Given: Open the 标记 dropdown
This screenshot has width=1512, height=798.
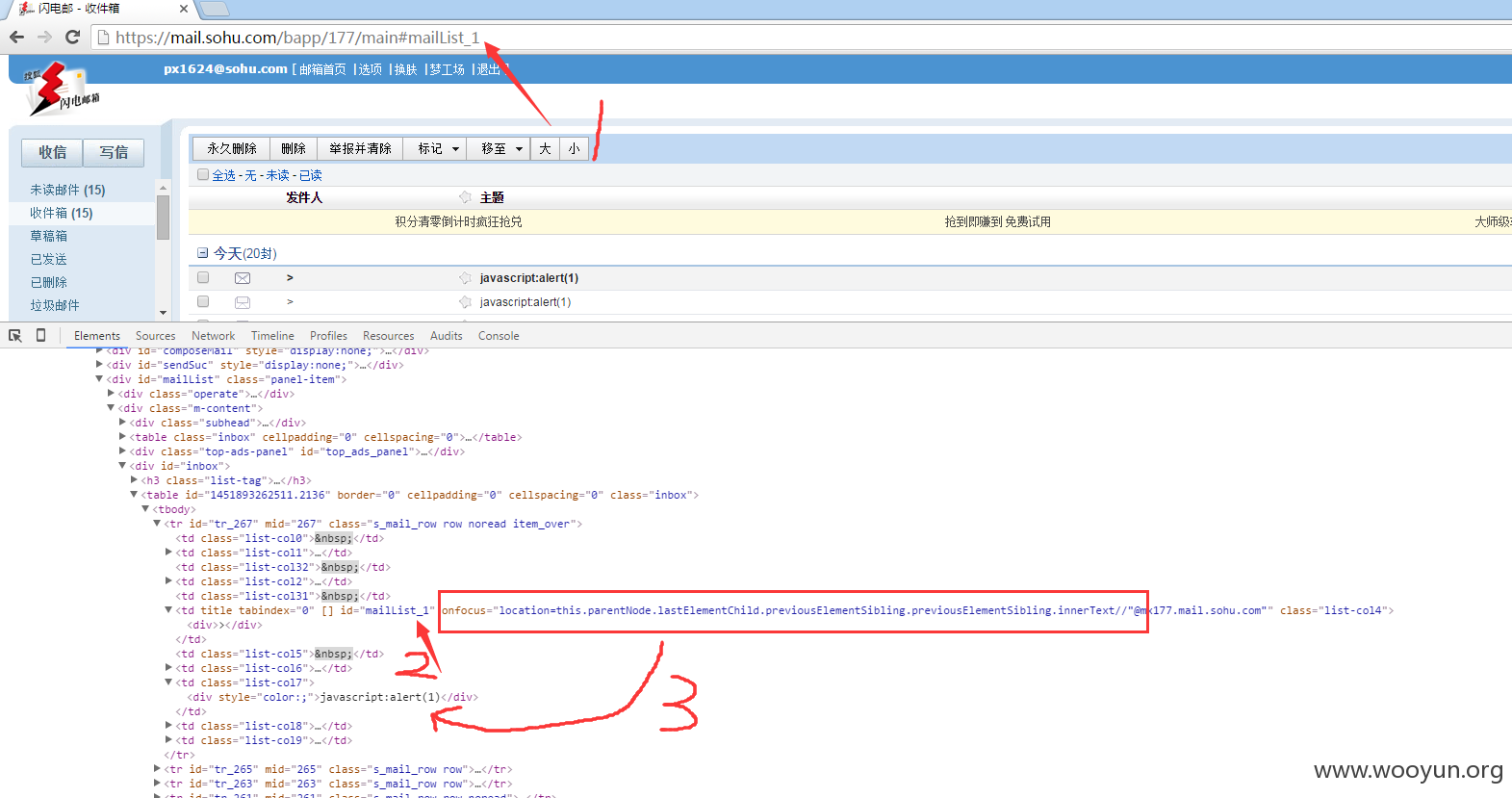Looking at the screenshot, I should coord(435,148).
